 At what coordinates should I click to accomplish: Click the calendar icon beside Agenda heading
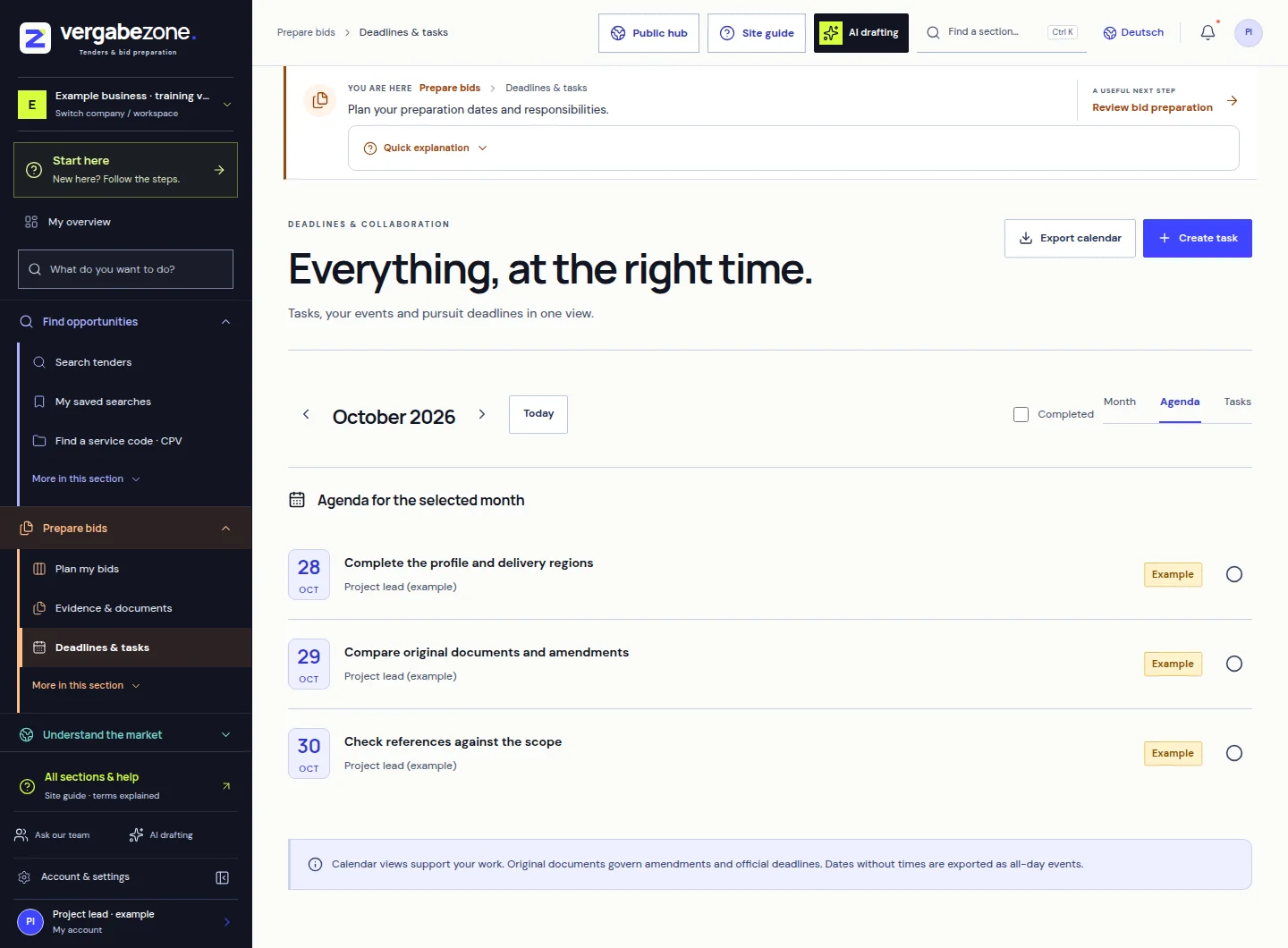coord(297,500)
